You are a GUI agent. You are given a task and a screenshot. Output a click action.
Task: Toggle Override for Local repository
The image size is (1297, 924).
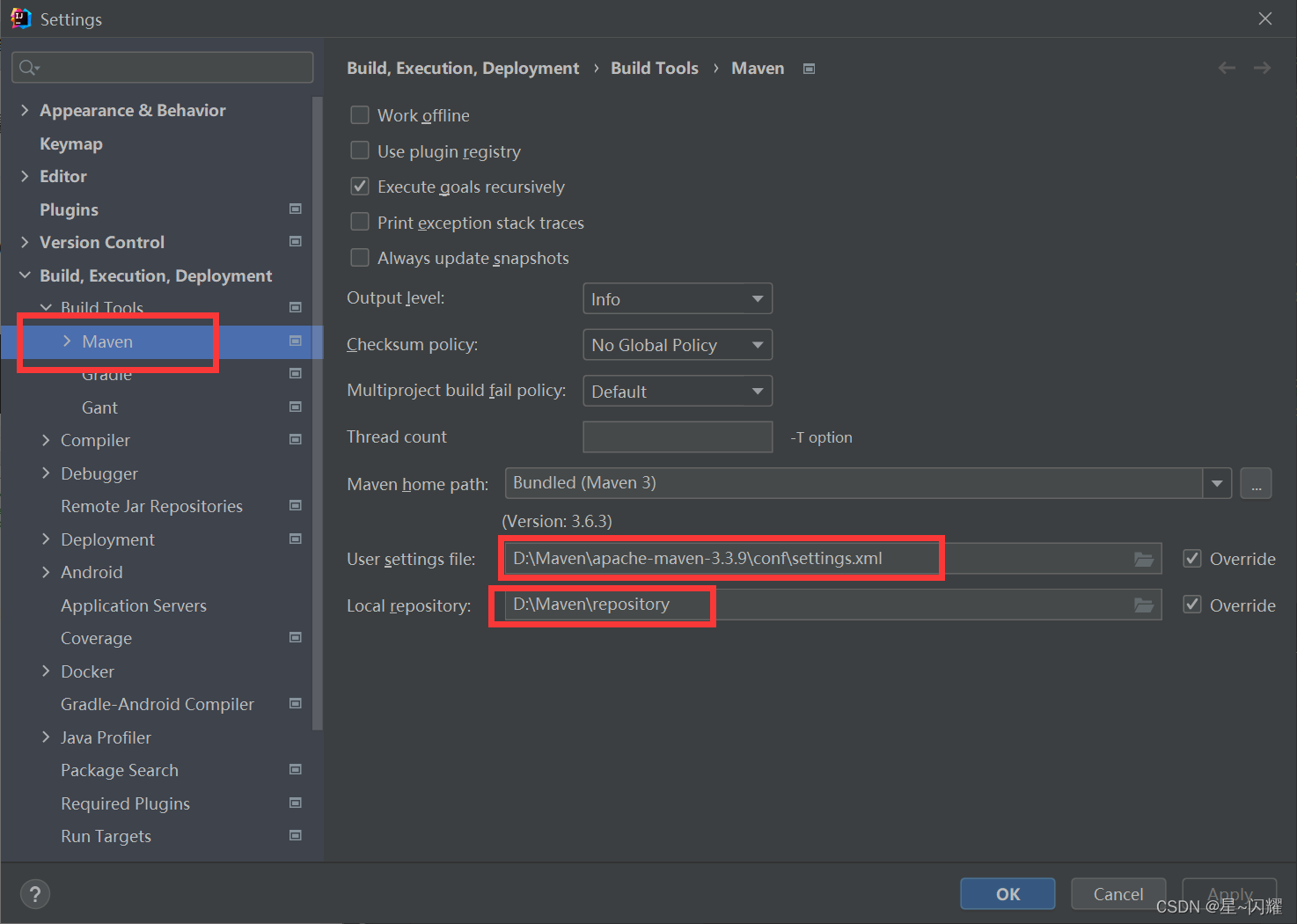pyautogui.click(x=1192, y=605)
